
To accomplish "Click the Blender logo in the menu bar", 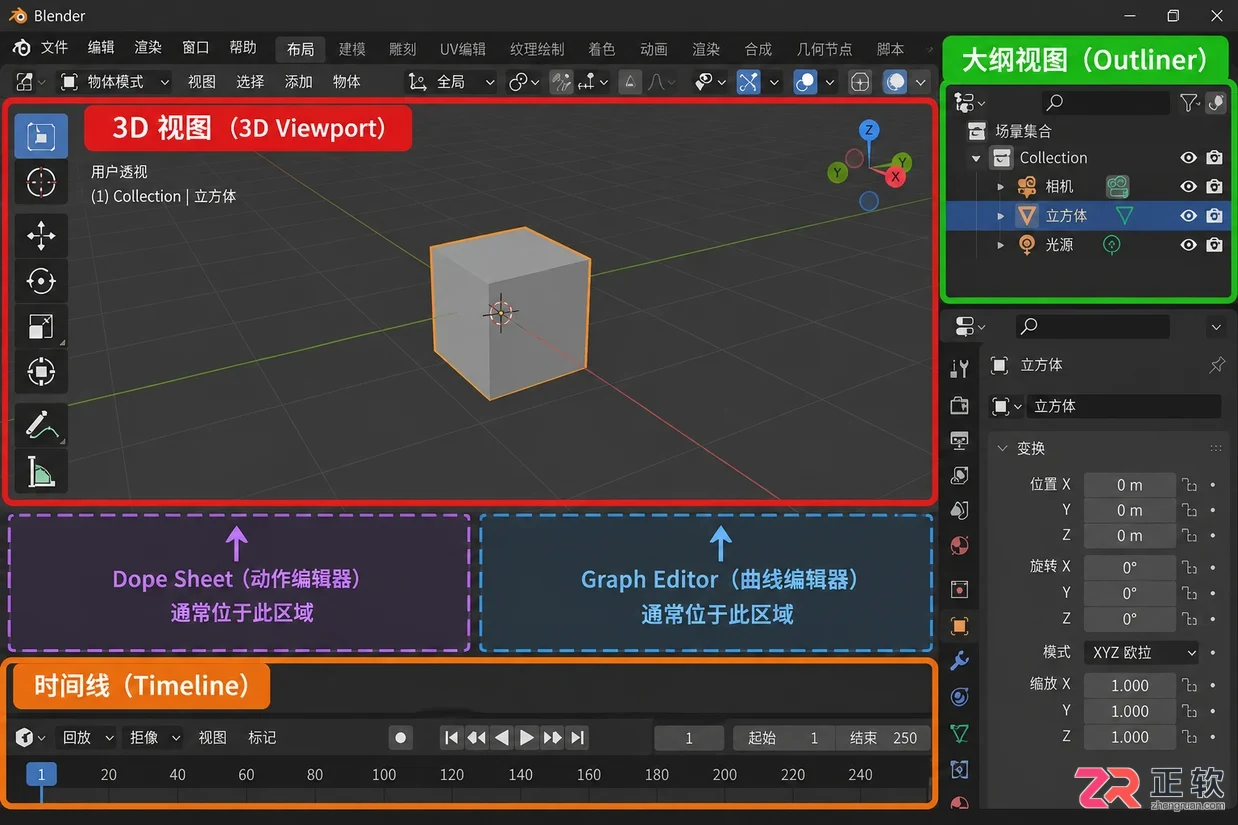I will tap(21, 48).
